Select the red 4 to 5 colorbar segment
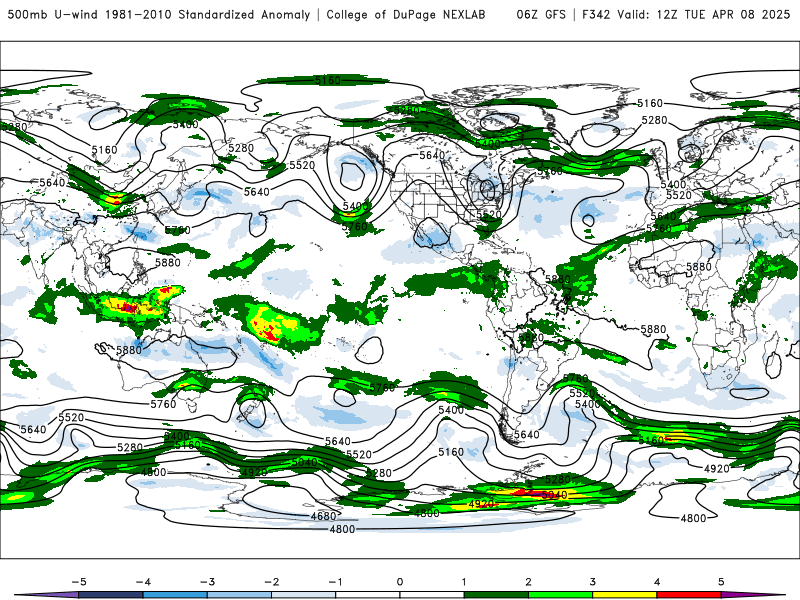This screenshot has width=800, height=600. (x=689, y=595)
